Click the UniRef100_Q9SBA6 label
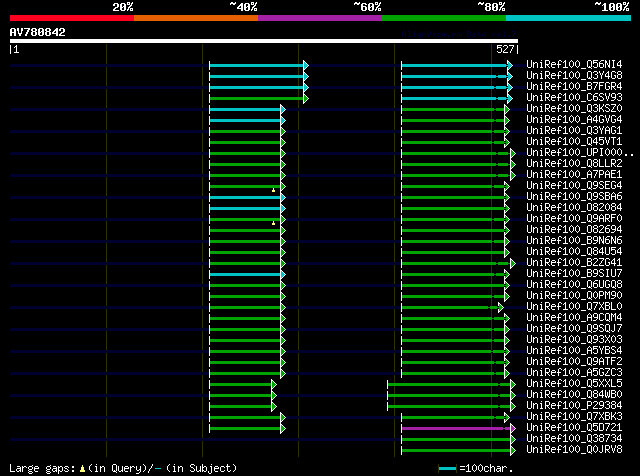640x476 pixels. click(574, 197)
